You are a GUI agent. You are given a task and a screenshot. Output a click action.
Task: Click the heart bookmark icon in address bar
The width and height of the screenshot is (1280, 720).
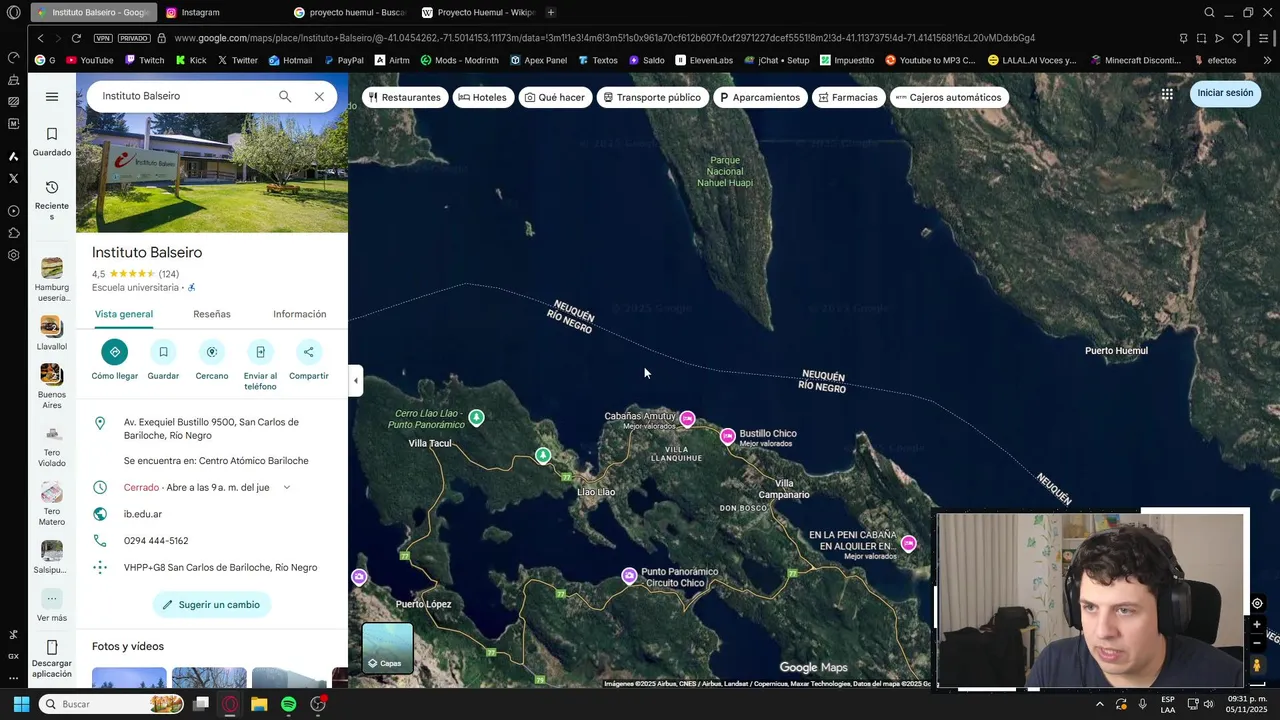click(1237, 38)
